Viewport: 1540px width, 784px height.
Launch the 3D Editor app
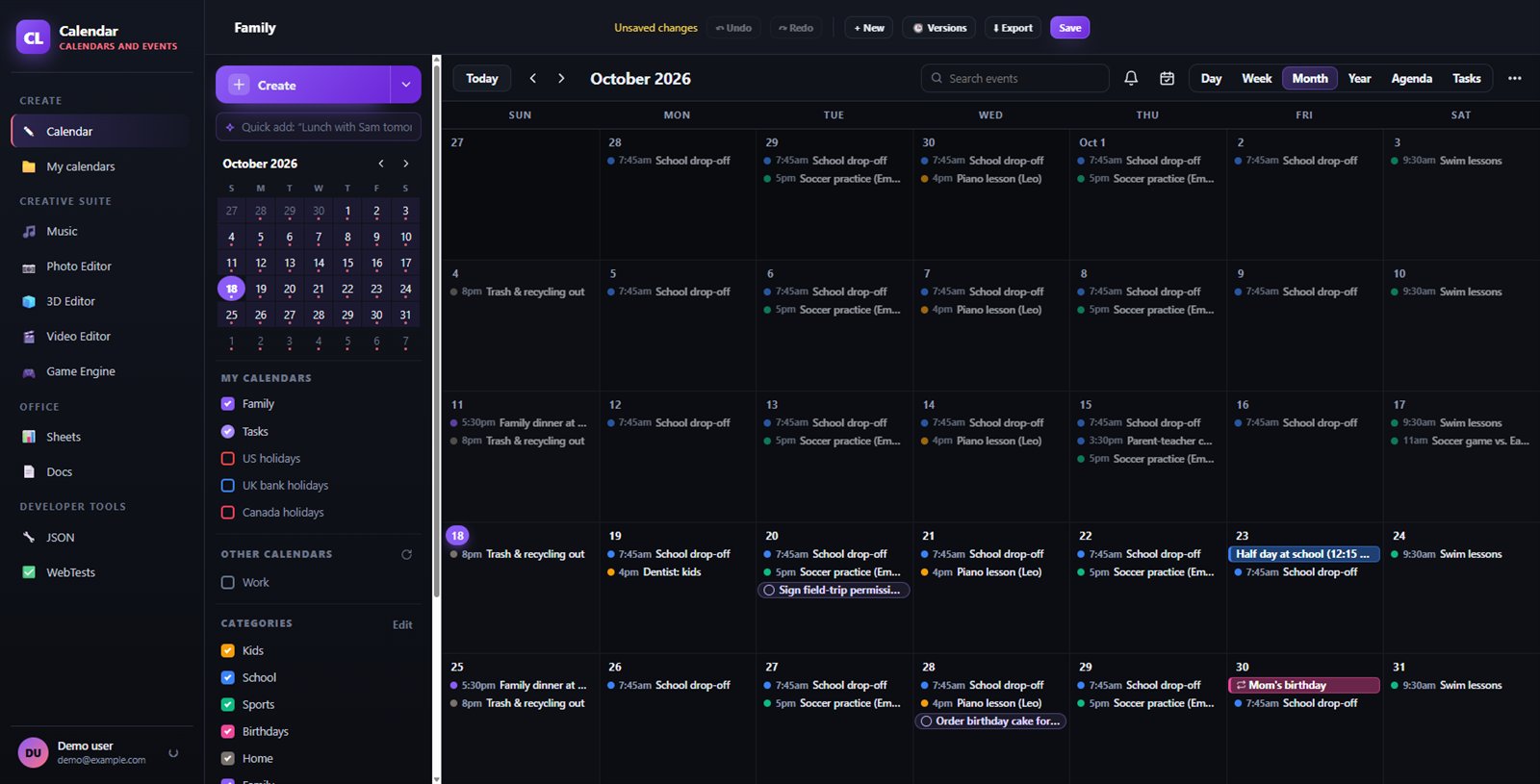tap(101, 301)
